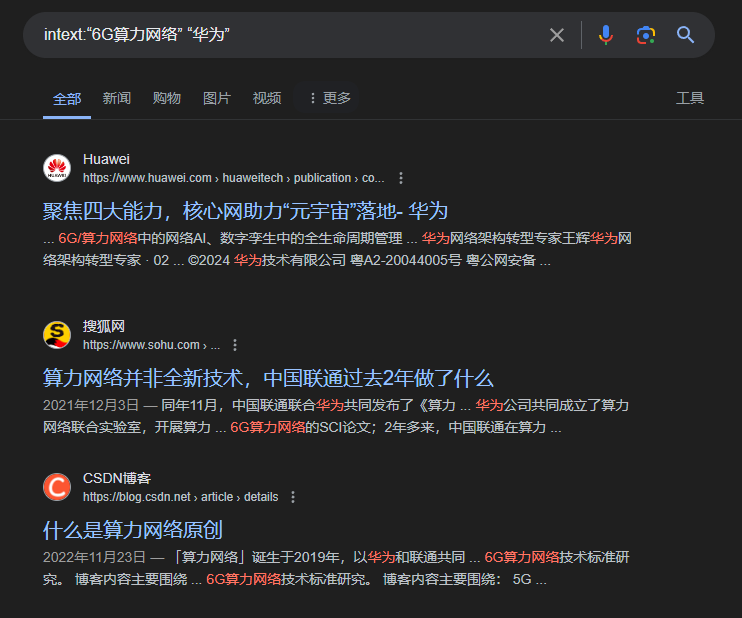The height and width of the screenshot is (618, 742).
Task: Open the 工具 search tools
Action: click(x=690, y=98)
